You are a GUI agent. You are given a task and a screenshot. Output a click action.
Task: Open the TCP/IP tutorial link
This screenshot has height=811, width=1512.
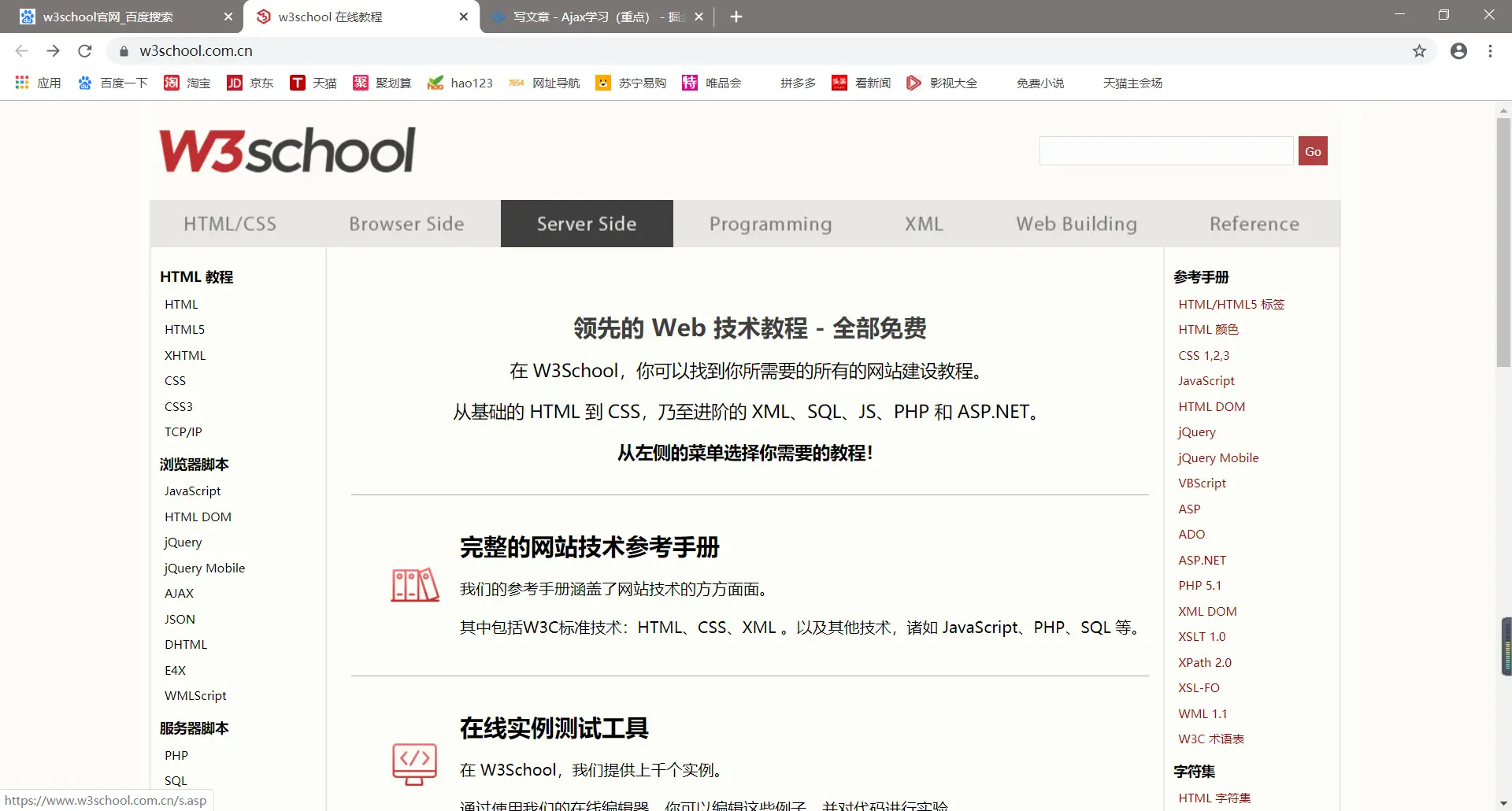point(183,432)
